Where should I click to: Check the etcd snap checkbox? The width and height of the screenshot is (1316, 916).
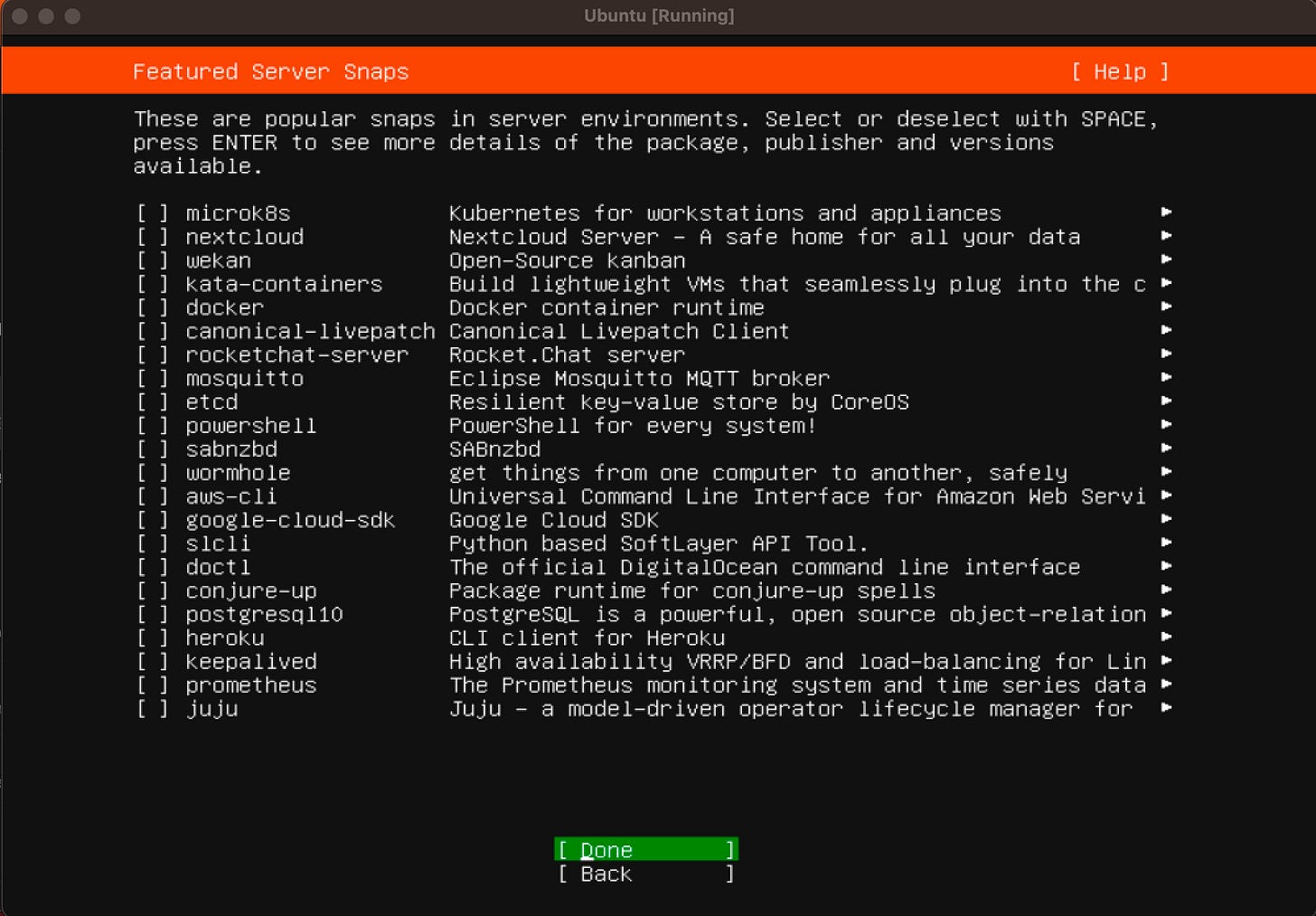tap(153, 401)
